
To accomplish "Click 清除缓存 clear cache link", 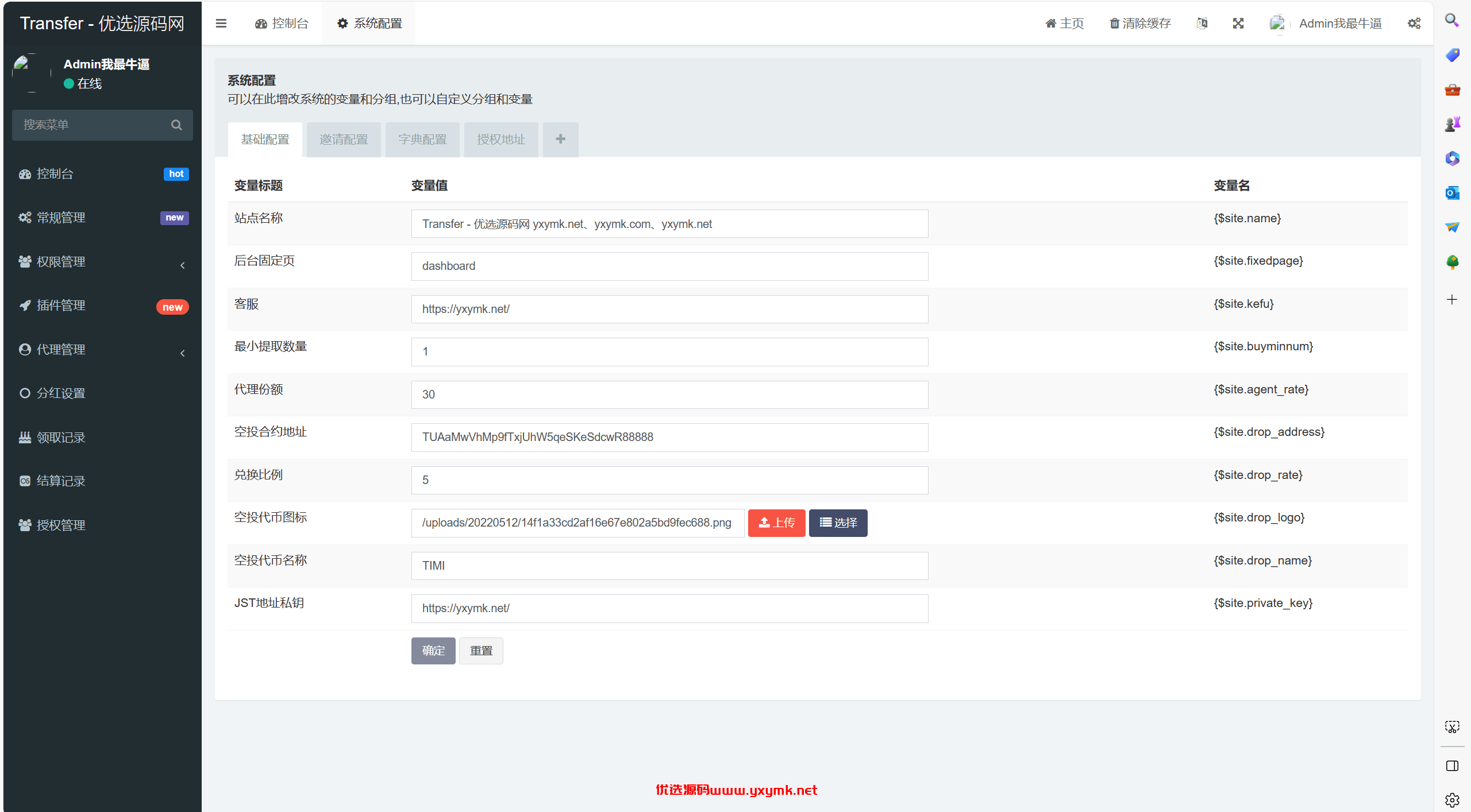I will point(1140,24).
